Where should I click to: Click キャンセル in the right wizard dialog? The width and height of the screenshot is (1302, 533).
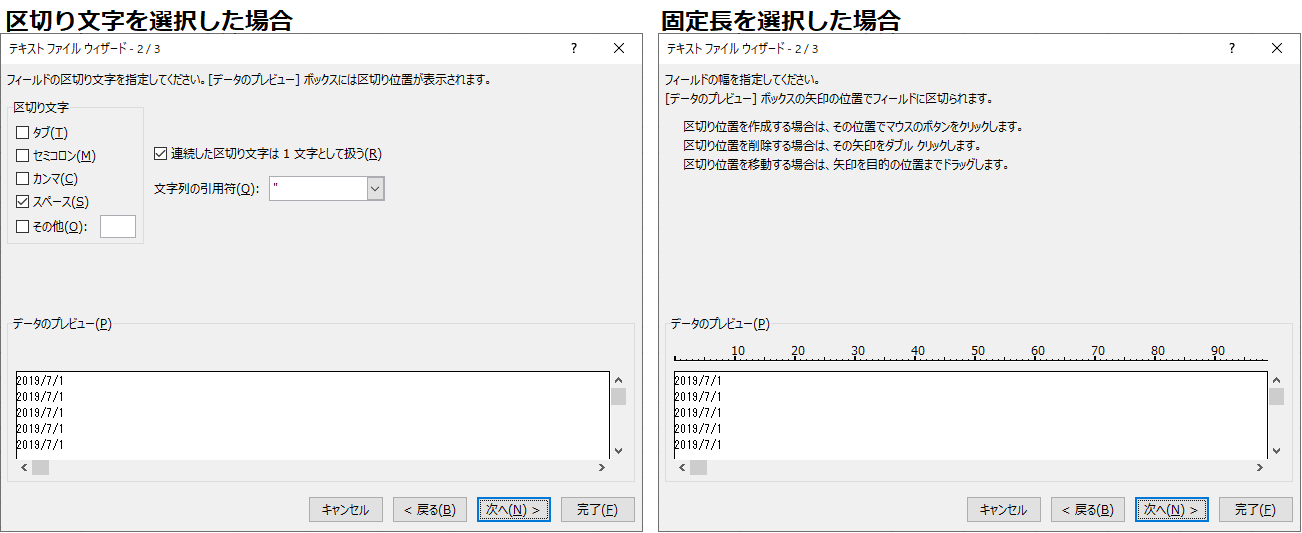coord(1003,510)
